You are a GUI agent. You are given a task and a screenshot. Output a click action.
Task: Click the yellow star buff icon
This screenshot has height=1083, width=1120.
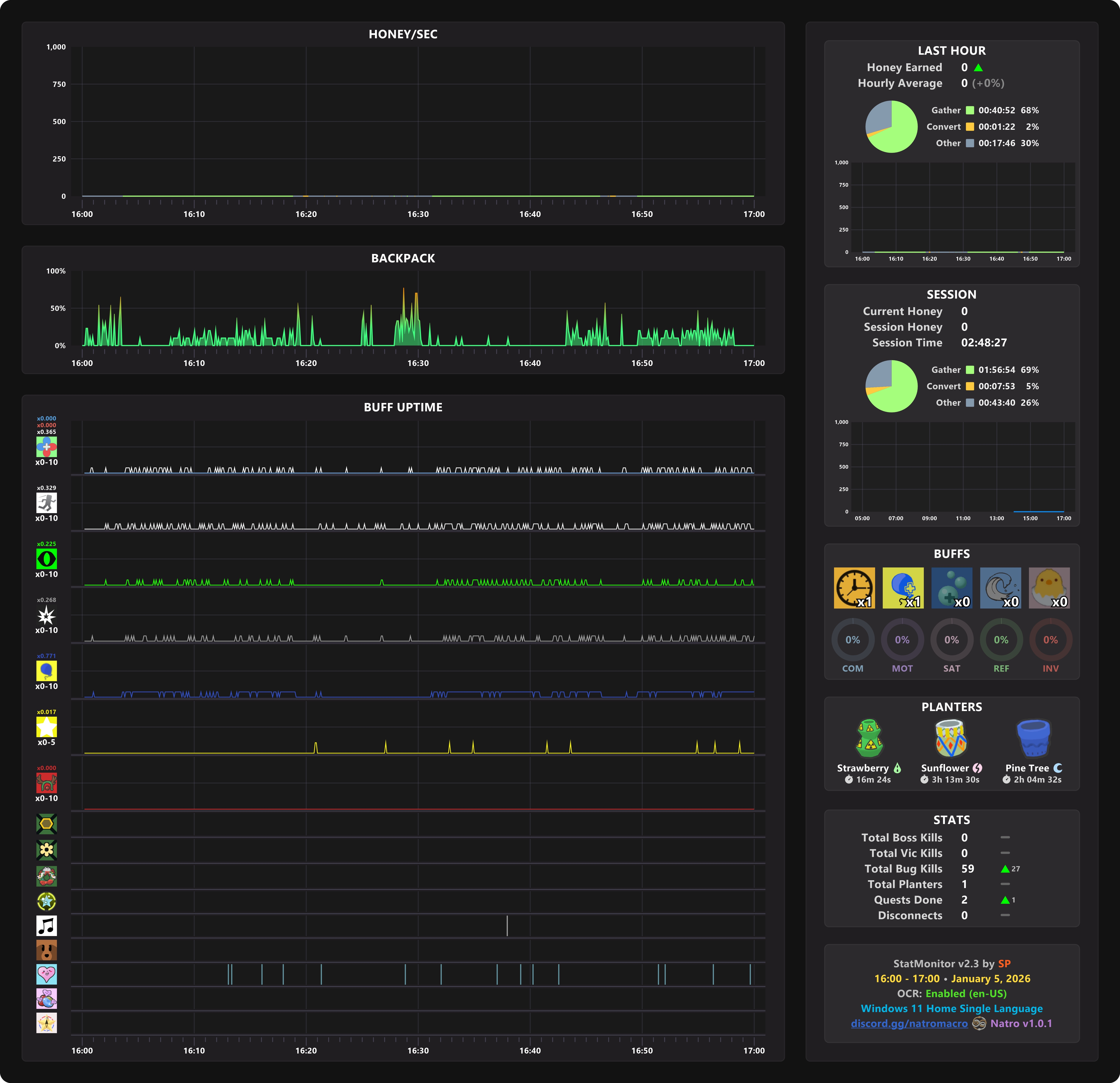tap(46, 726)
